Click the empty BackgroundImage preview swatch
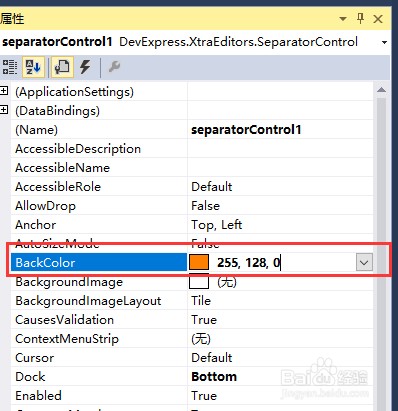 (199, 281)
